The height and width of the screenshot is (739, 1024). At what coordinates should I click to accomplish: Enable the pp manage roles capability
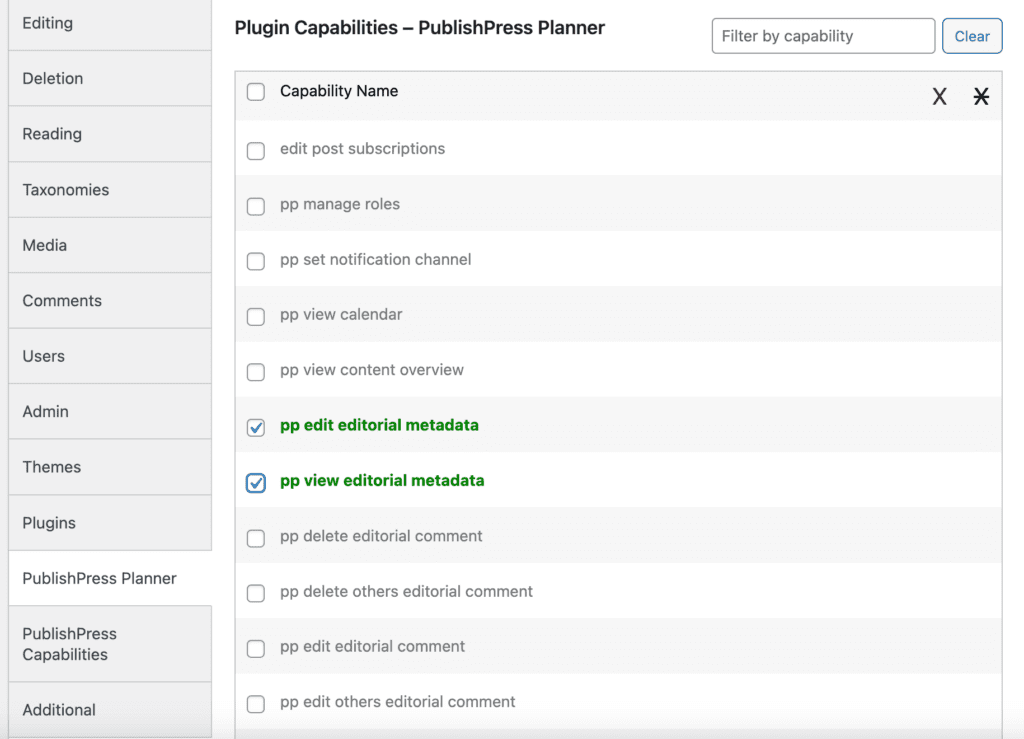[x=255, y=204]
